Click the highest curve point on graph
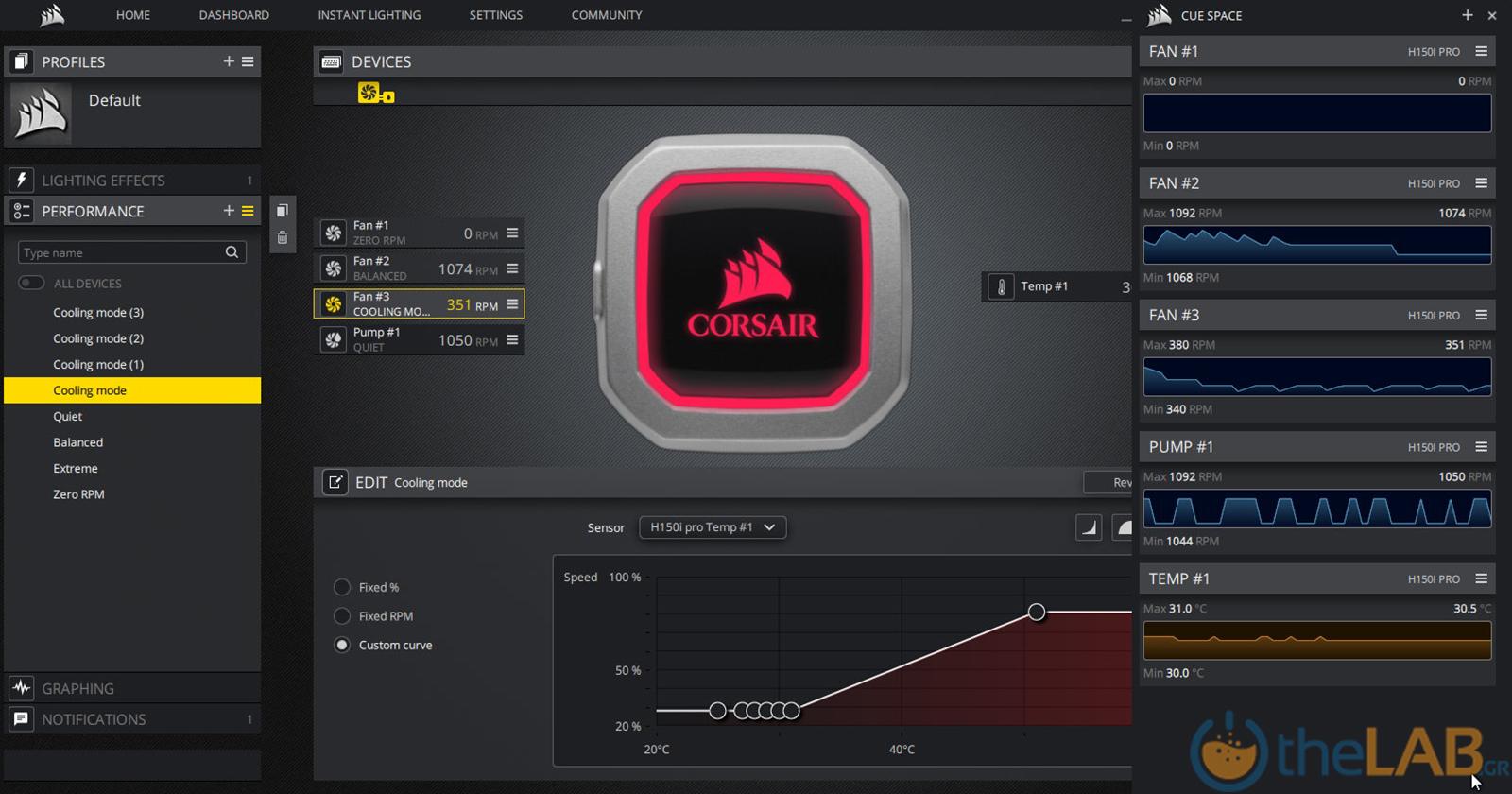This screenshot has height=794, width=1512. 1037,613
